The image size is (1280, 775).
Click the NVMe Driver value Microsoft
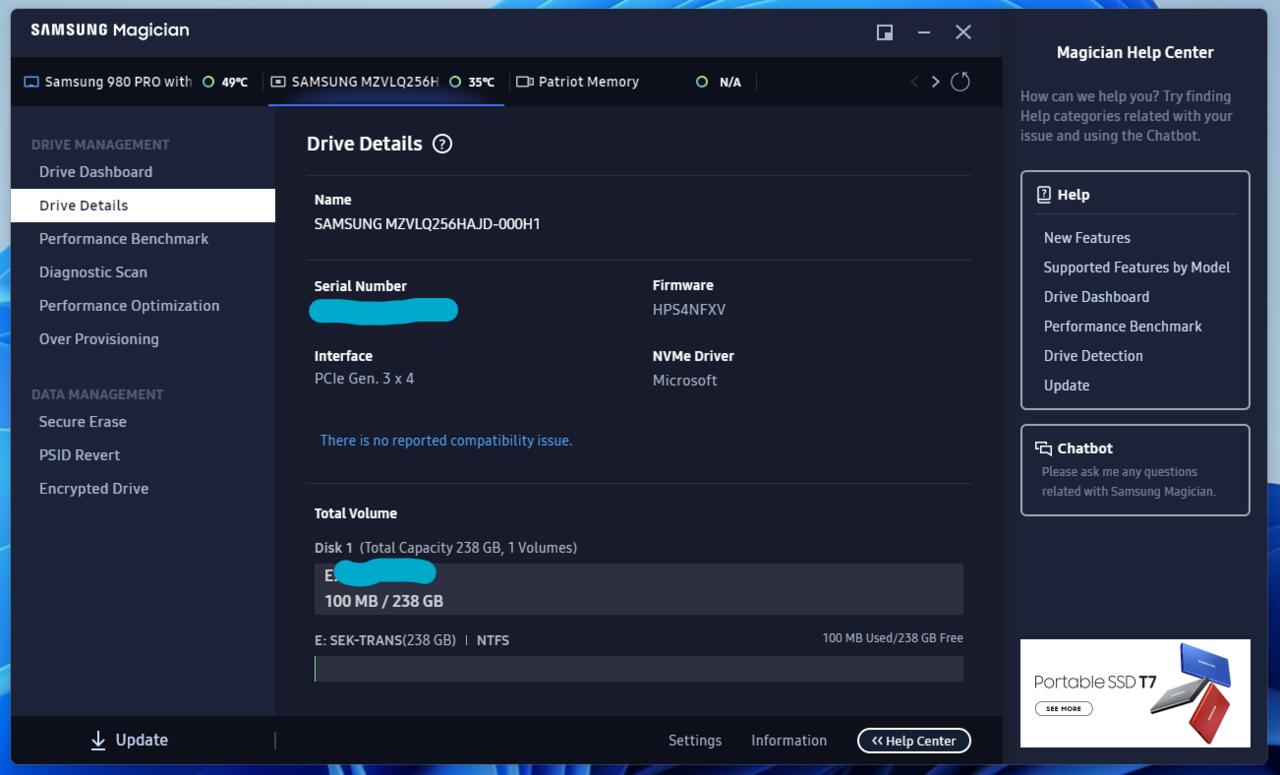(x=685, y=380)
